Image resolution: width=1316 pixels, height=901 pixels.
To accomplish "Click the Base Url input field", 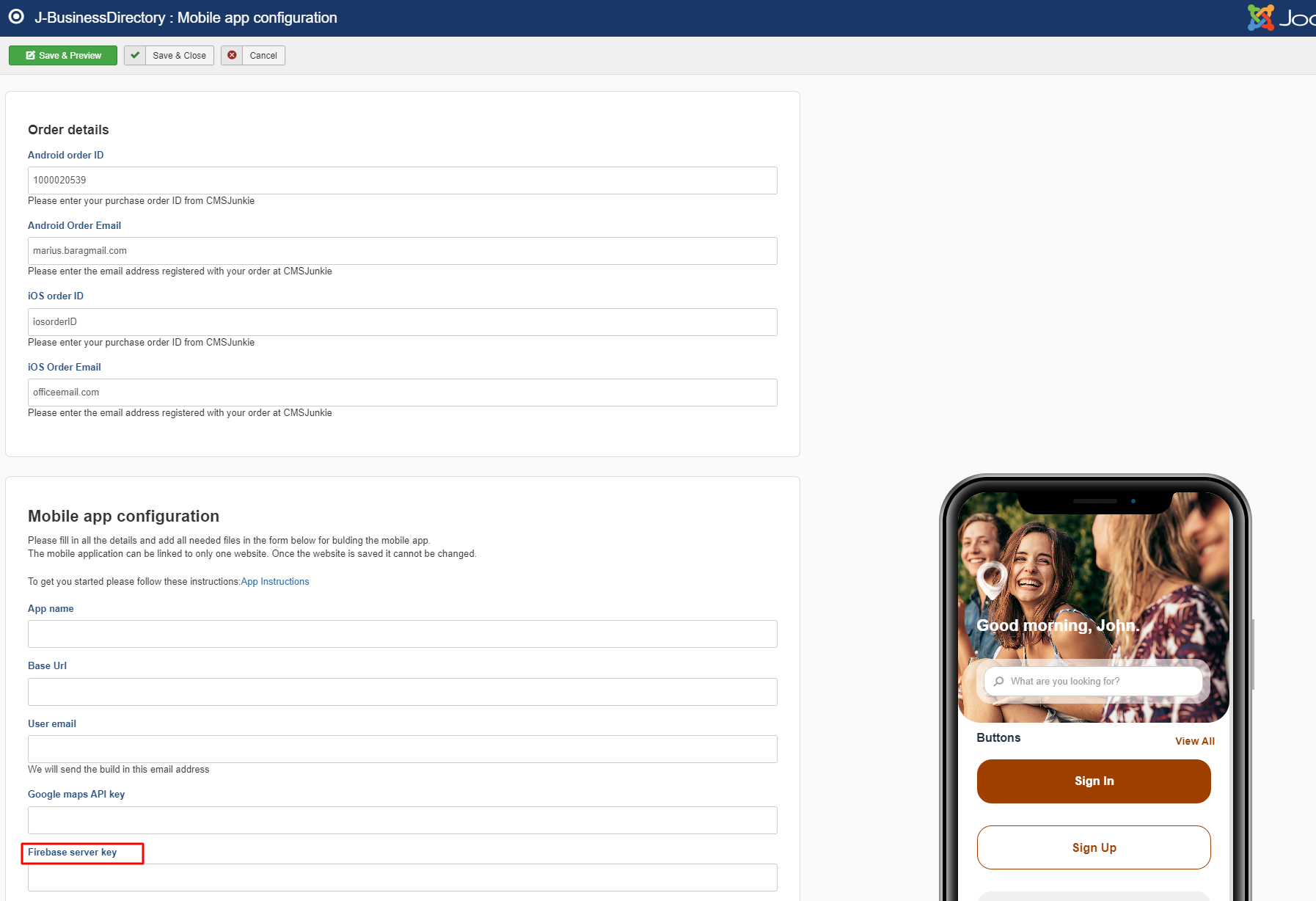I will pos(402,692).
